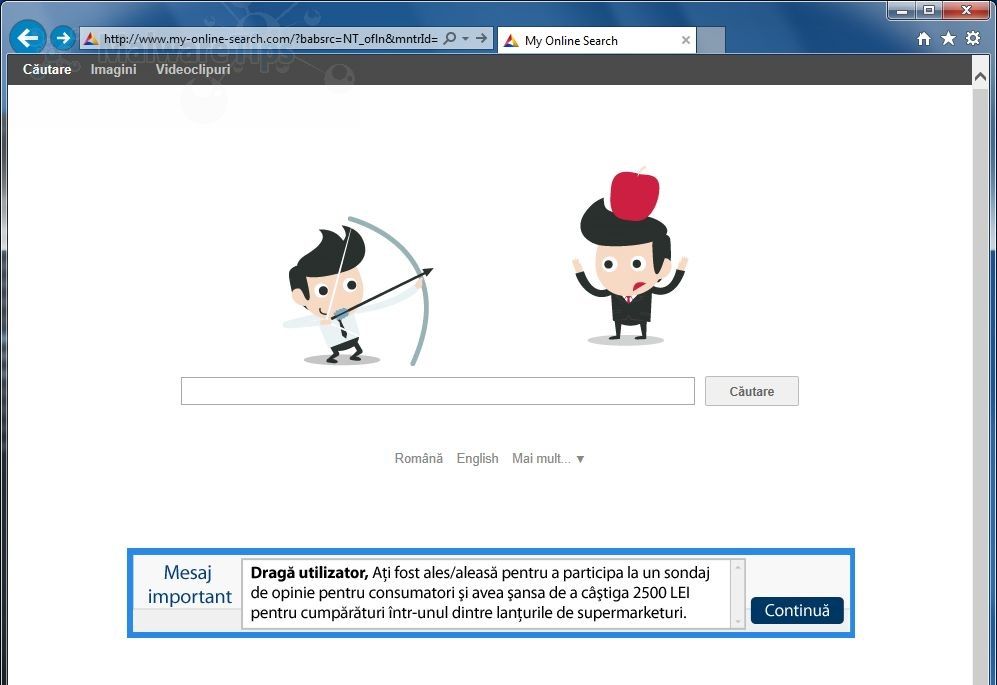997x685 pixels.
Task: Close the browser window
Action: click(966, 10)
